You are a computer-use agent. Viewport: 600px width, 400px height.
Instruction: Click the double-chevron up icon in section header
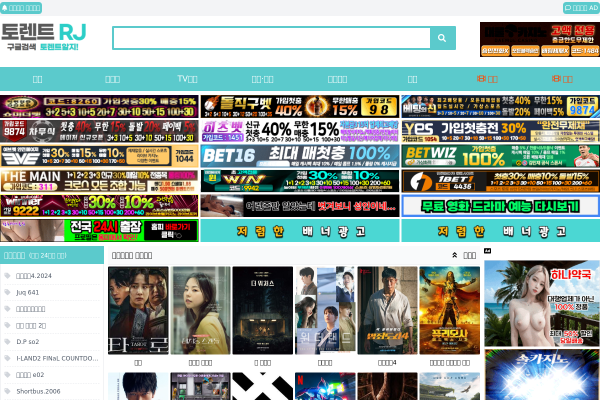[455, 255]
